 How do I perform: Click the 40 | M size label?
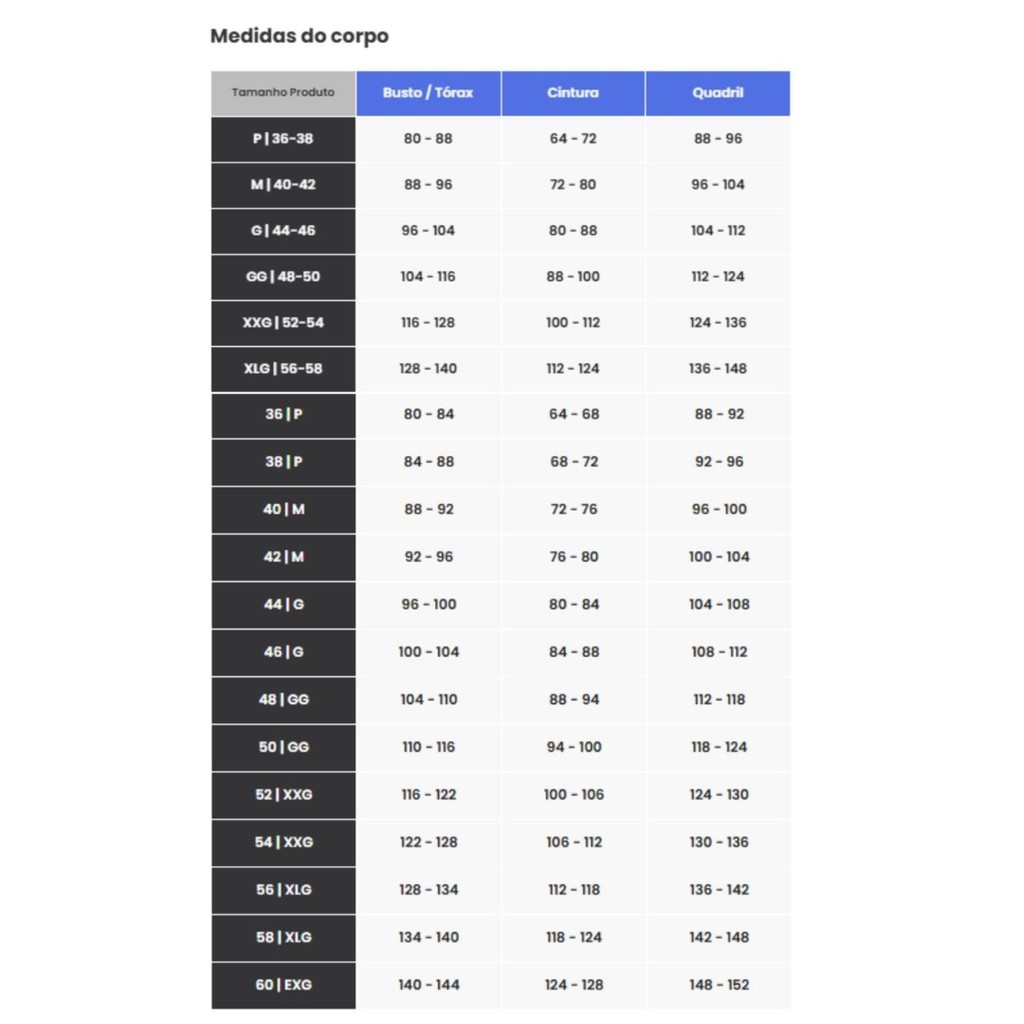click(x=283, y=510)
